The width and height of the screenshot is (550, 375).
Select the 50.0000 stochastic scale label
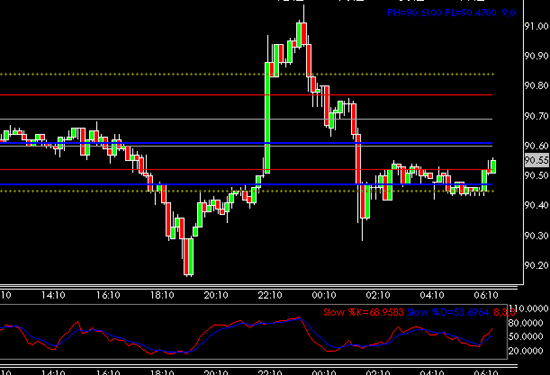click(x=525, y=337)
